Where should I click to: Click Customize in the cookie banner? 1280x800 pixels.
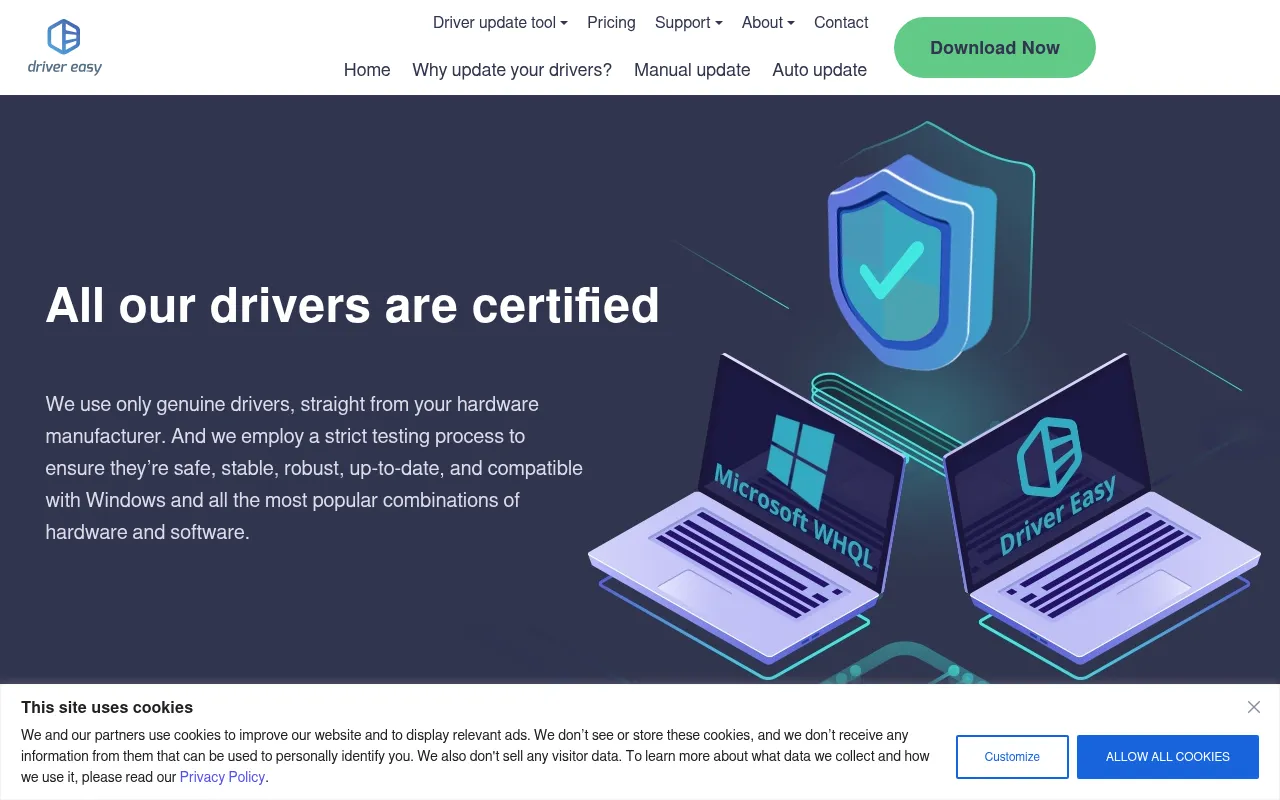1012,757
